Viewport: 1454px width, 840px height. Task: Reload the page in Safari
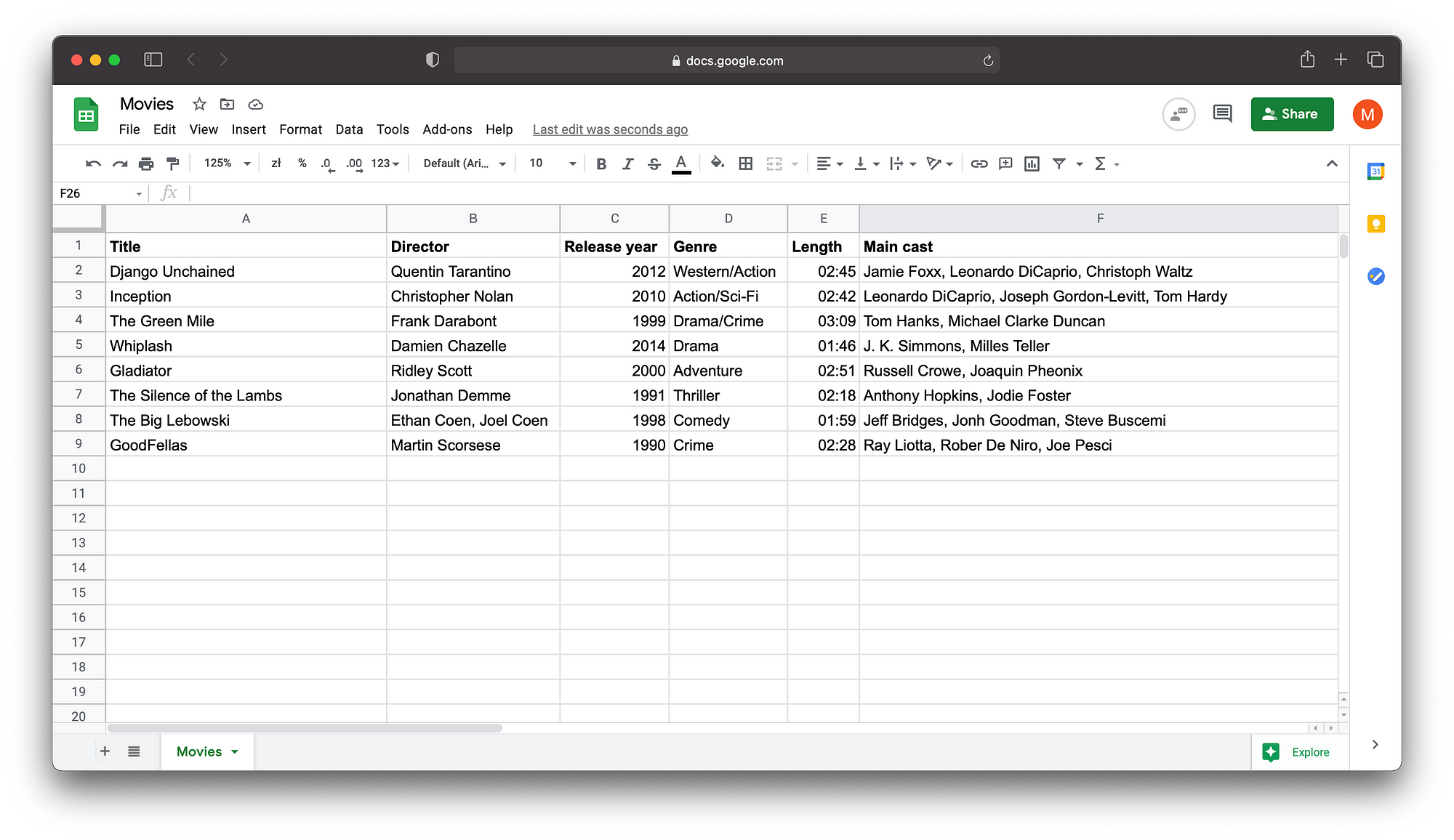[988, 60]
